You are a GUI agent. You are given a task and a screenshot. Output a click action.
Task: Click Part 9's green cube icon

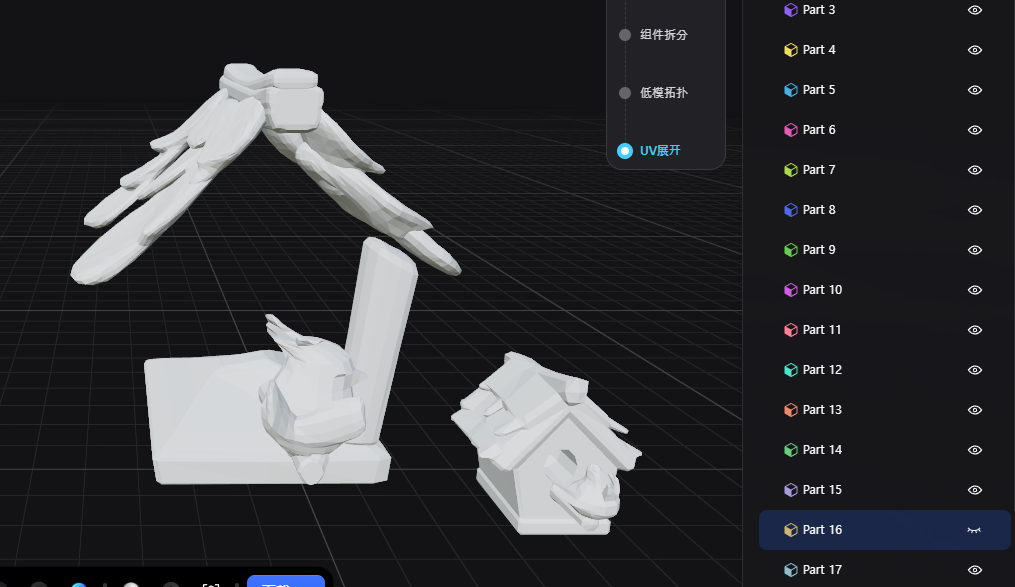click(789, 250)
